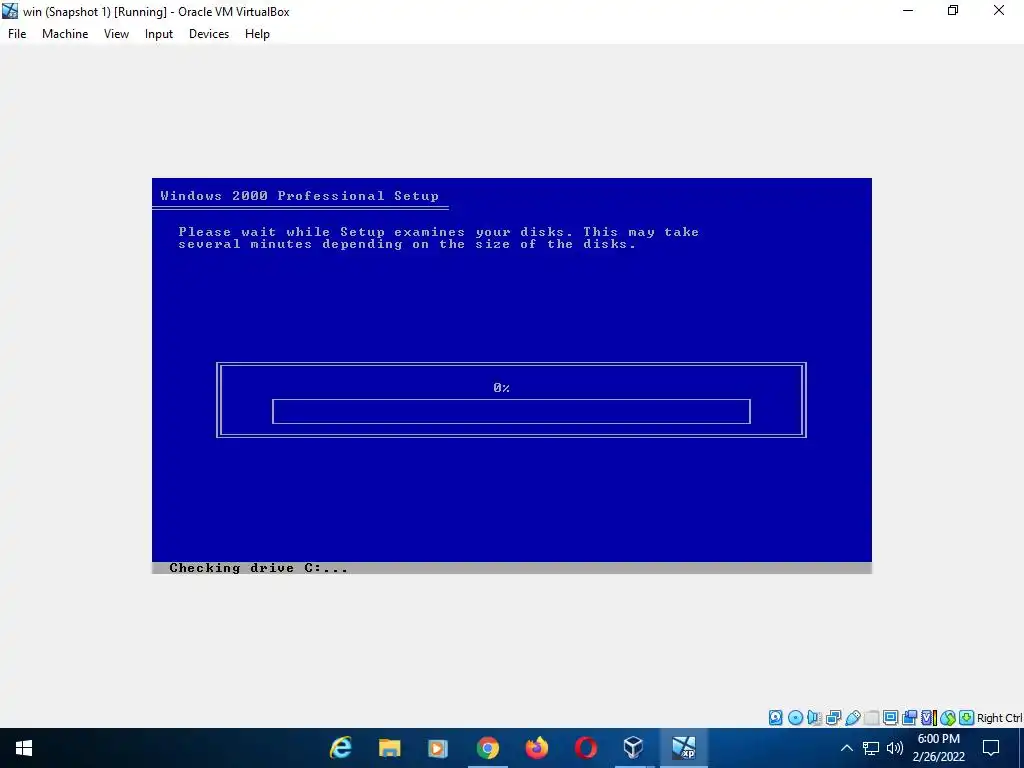Viewport: 1024px width, 768px height.
Task: Click the hard disk activity indicator icon
Action: click(775, 718)
